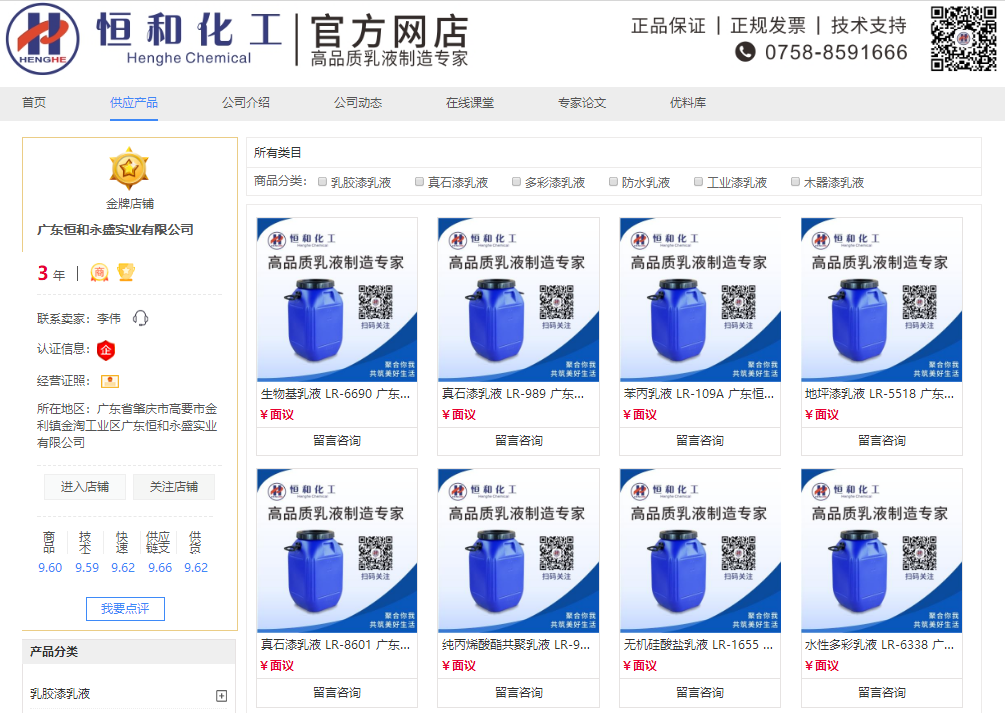Image resolution: width=1005 pixels, height=713 pixels.
Task: Click ¥面议 price under 真石漆乳液 LR-989
Action: [459, 415]
